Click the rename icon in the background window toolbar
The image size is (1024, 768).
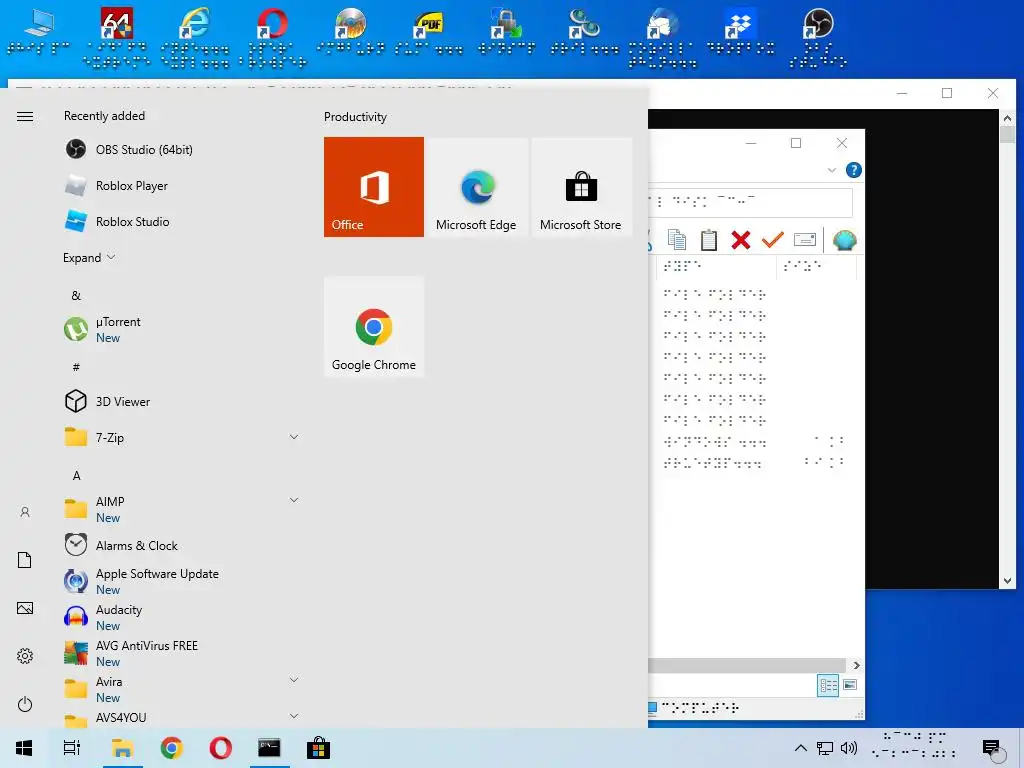pos(805,240)
